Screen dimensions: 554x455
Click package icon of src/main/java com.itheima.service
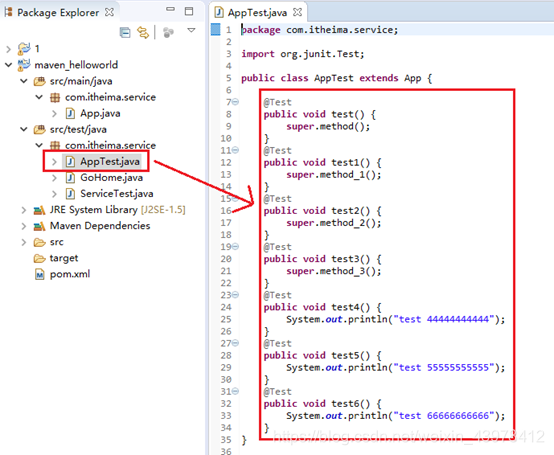[55, 98]
